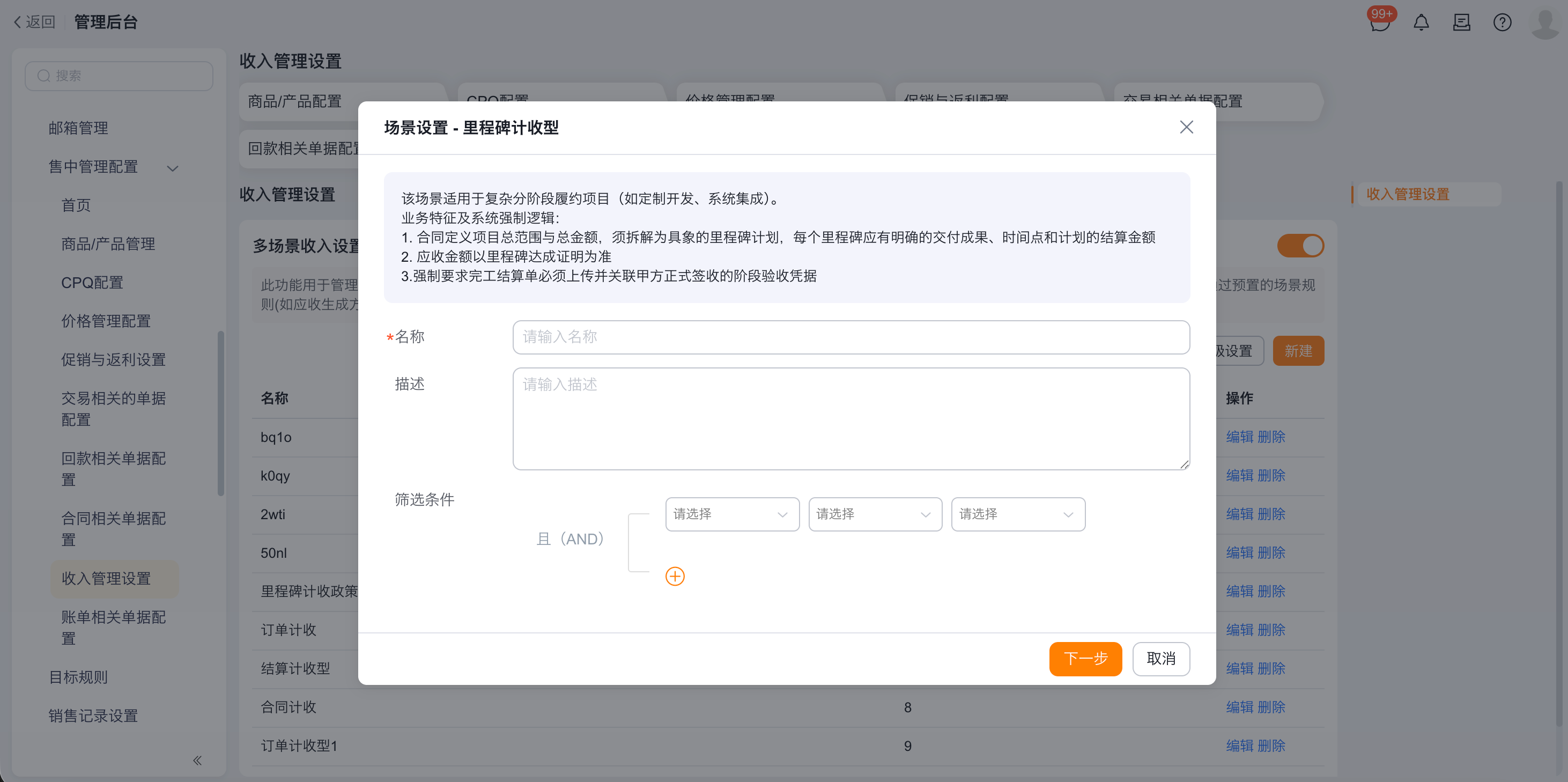Open the task list icon in header
The width and height of the screenshot is (1568, 782).
coord(1461,23)
